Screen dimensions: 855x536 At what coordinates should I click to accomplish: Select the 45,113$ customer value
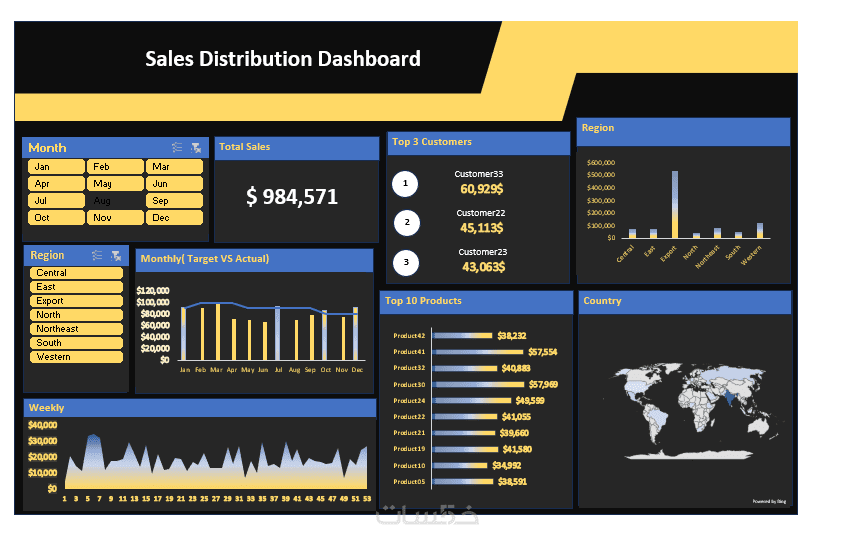[x=481, y=228]
